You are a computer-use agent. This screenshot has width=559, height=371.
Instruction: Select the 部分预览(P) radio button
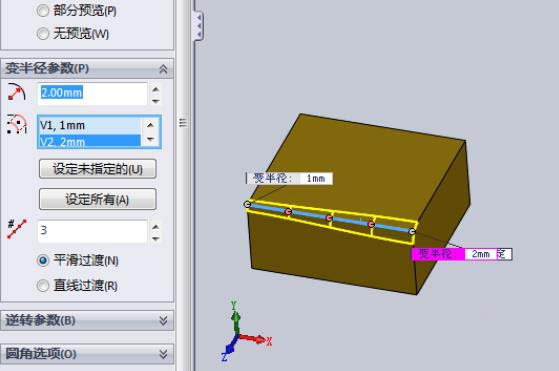pyautogui.click(x=43, y=11)
